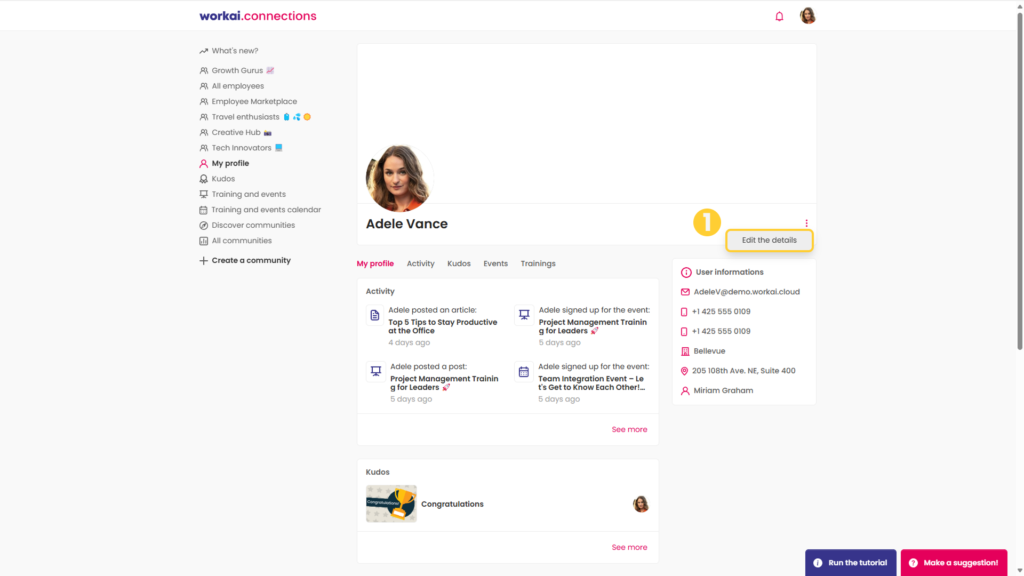Image resolution: width=1024 pixels, height=576 pixels.
Task: Click Make a suggestion button
Action: (953, 562)
